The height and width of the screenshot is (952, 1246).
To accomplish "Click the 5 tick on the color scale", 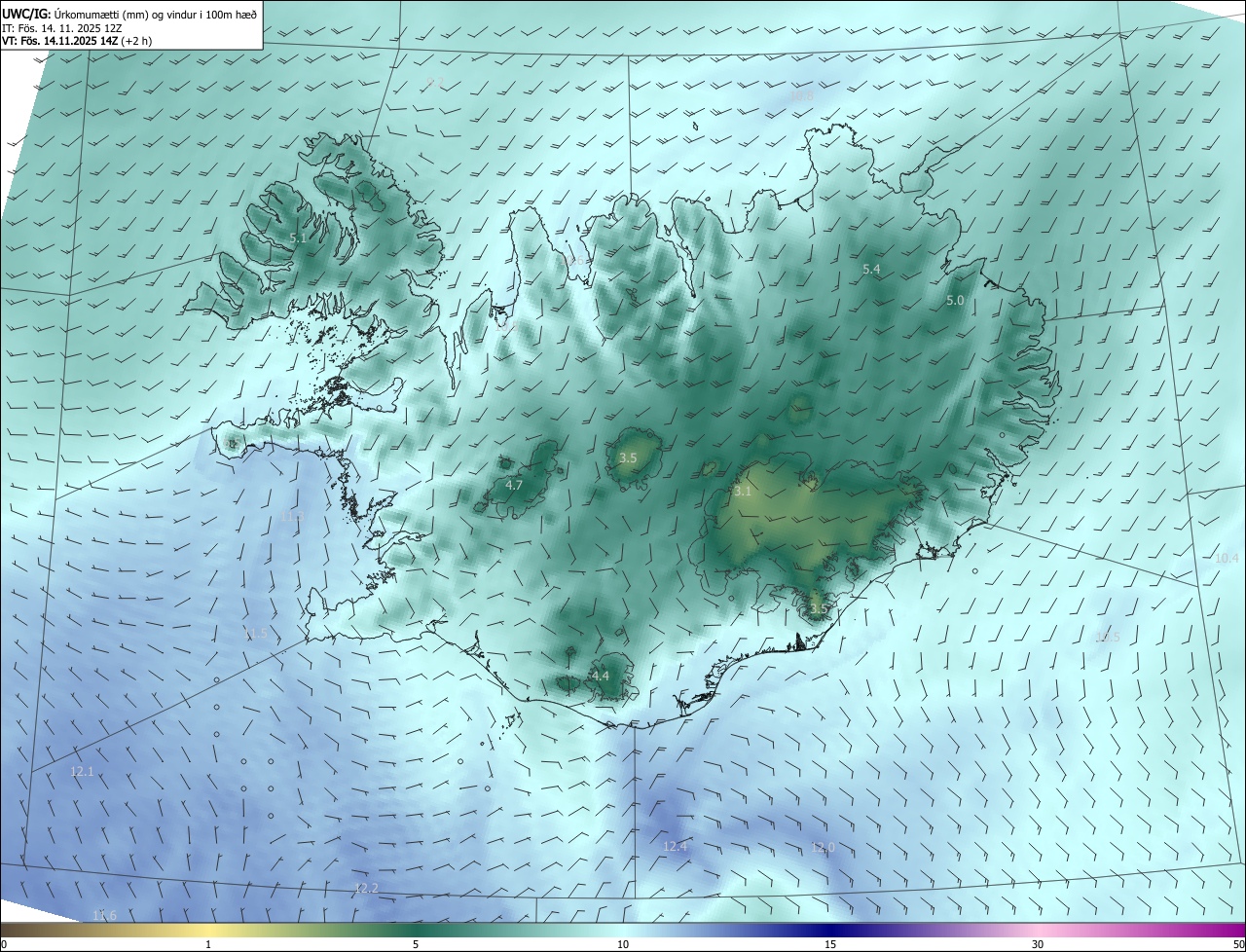I will [416, 944].
